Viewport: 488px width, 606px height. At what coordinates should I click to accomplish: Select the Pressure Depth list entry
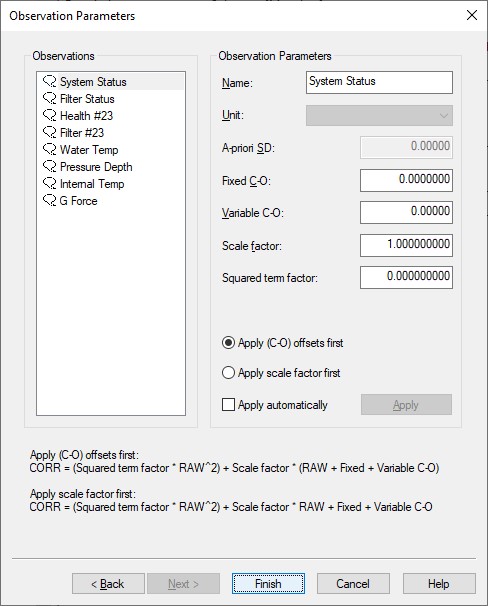coord(96,167)
